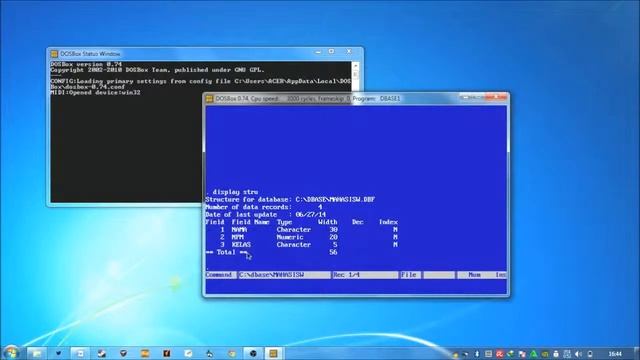Minimize the DOSBox Status Window
Viewport: 640px width, 360px height.
pos(318,52)
